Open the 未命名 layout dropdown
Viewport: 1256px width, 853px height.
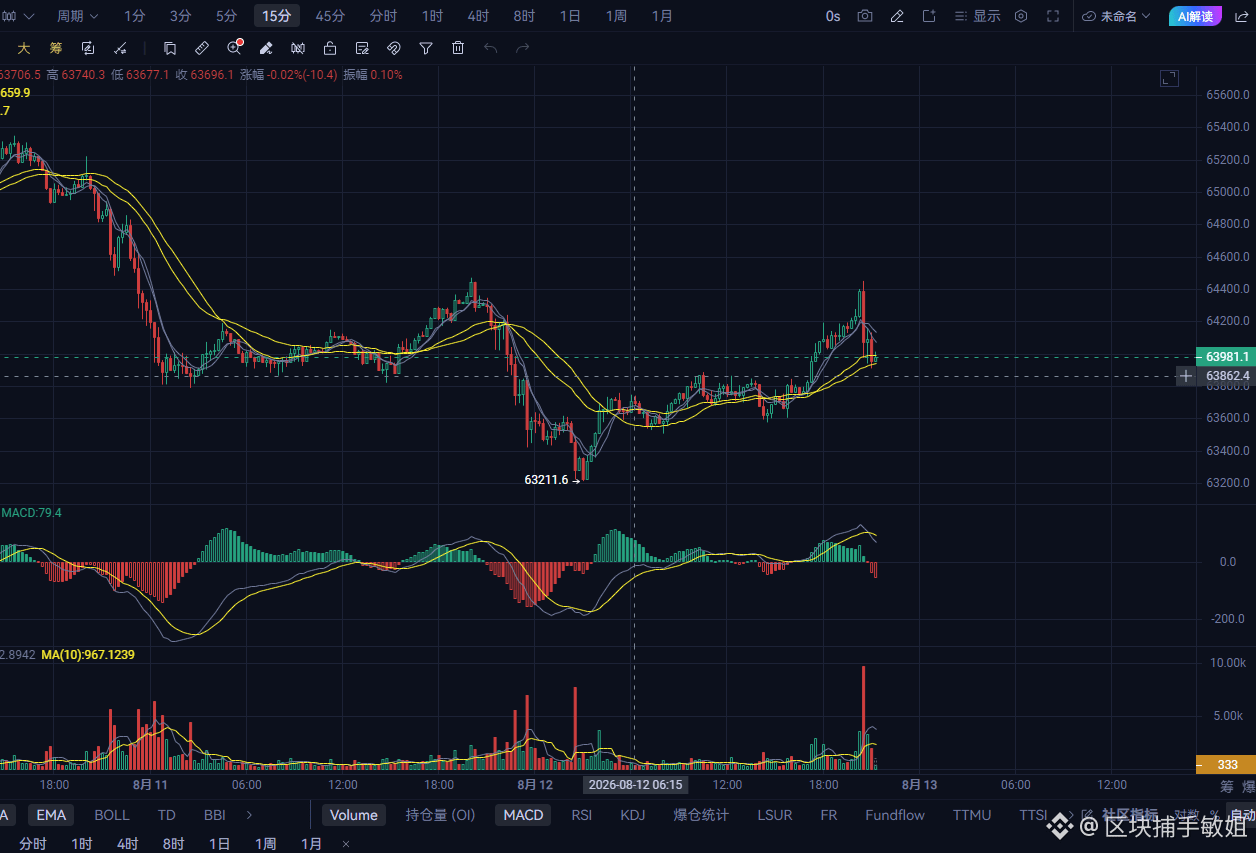point(1116,16)
